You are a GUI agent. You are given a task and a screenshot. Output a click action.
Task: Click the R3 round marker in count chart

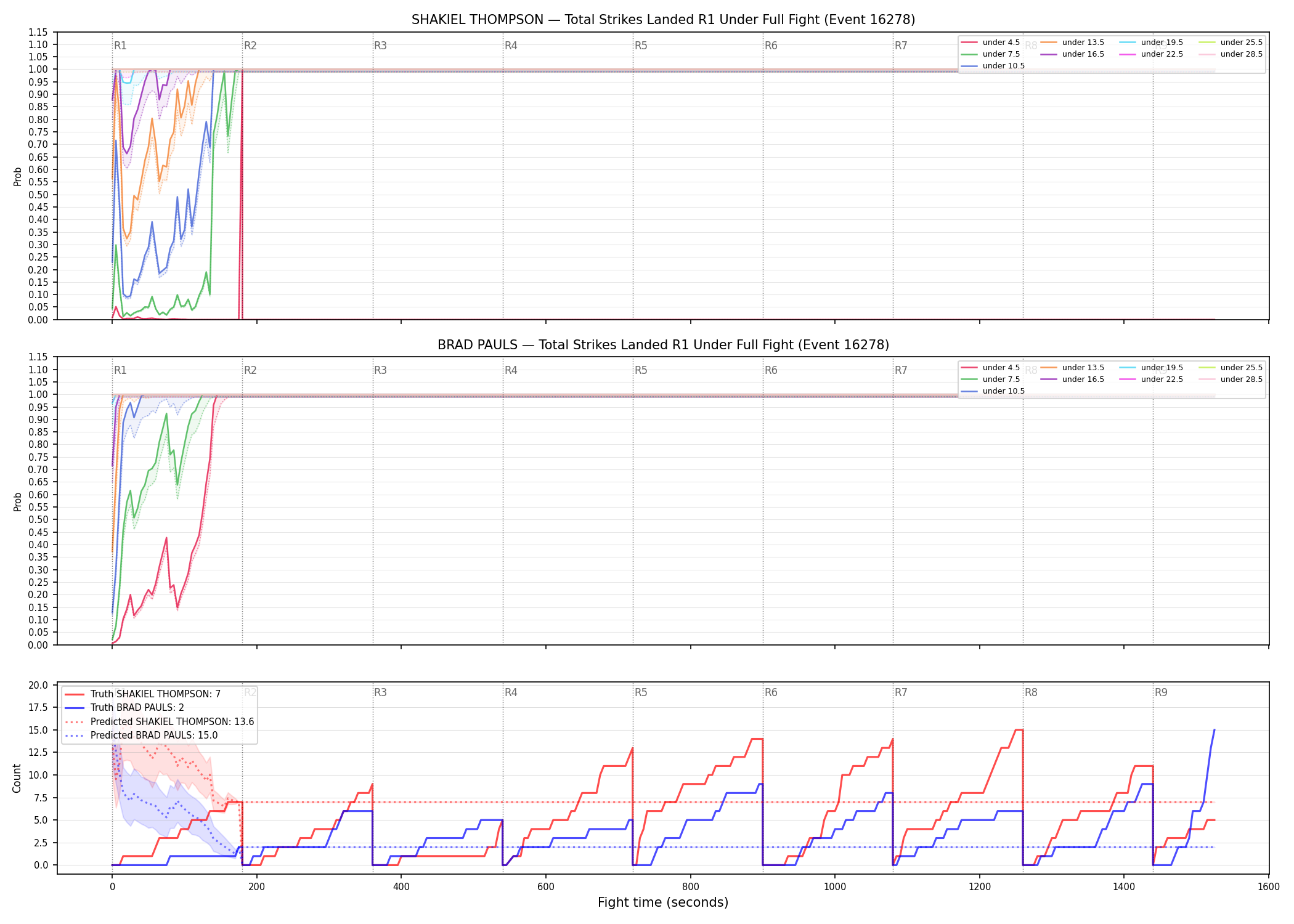tap(380, 692)
